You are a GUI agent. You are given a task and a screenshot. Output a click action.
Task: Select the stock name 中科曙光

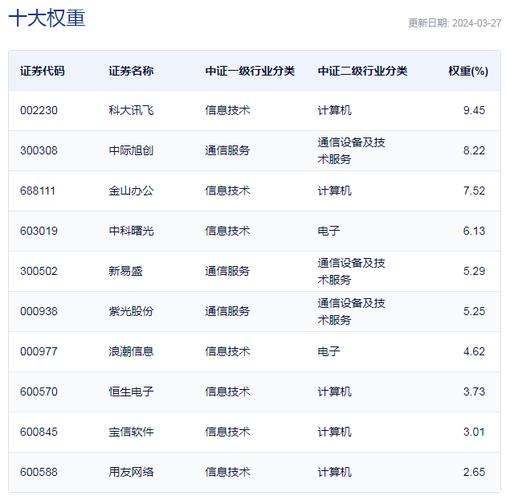(x=131, y=231)
